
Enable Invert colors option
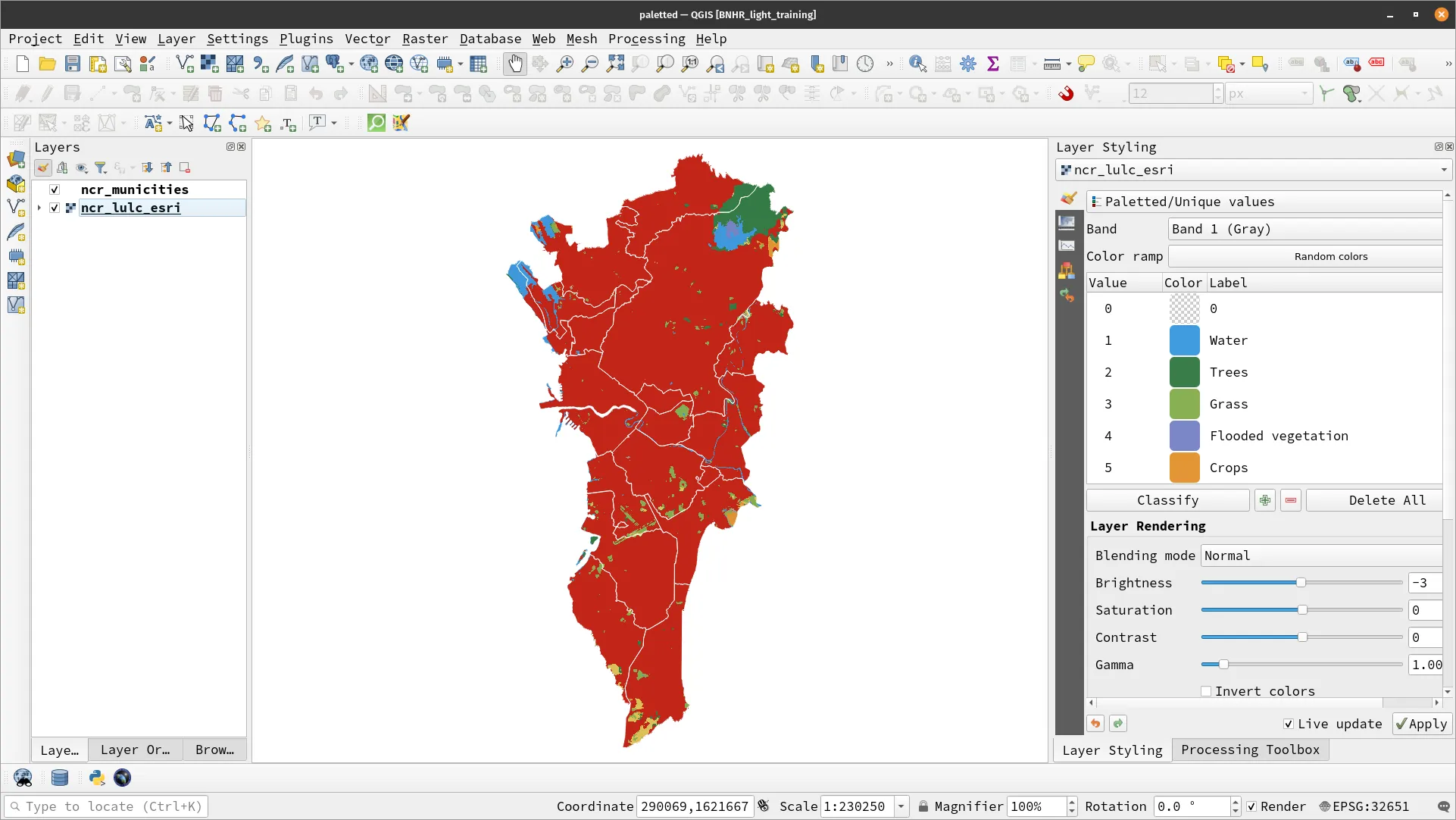point(1206,691)
